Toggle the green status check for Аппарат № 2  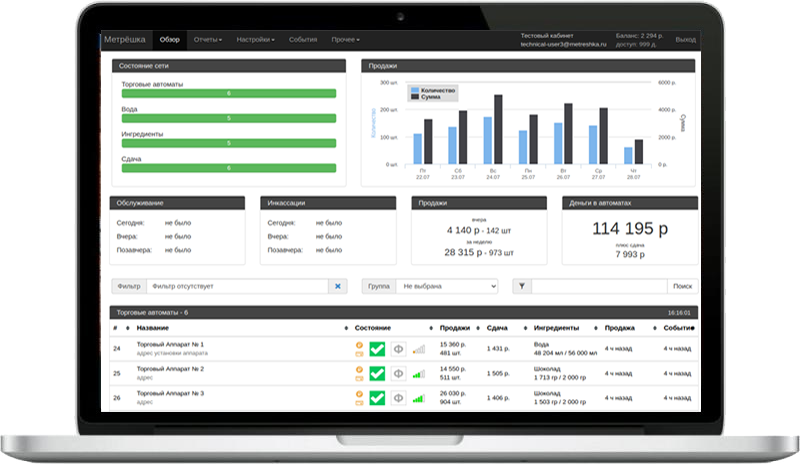pyautogui.click(x=376, y=374)
